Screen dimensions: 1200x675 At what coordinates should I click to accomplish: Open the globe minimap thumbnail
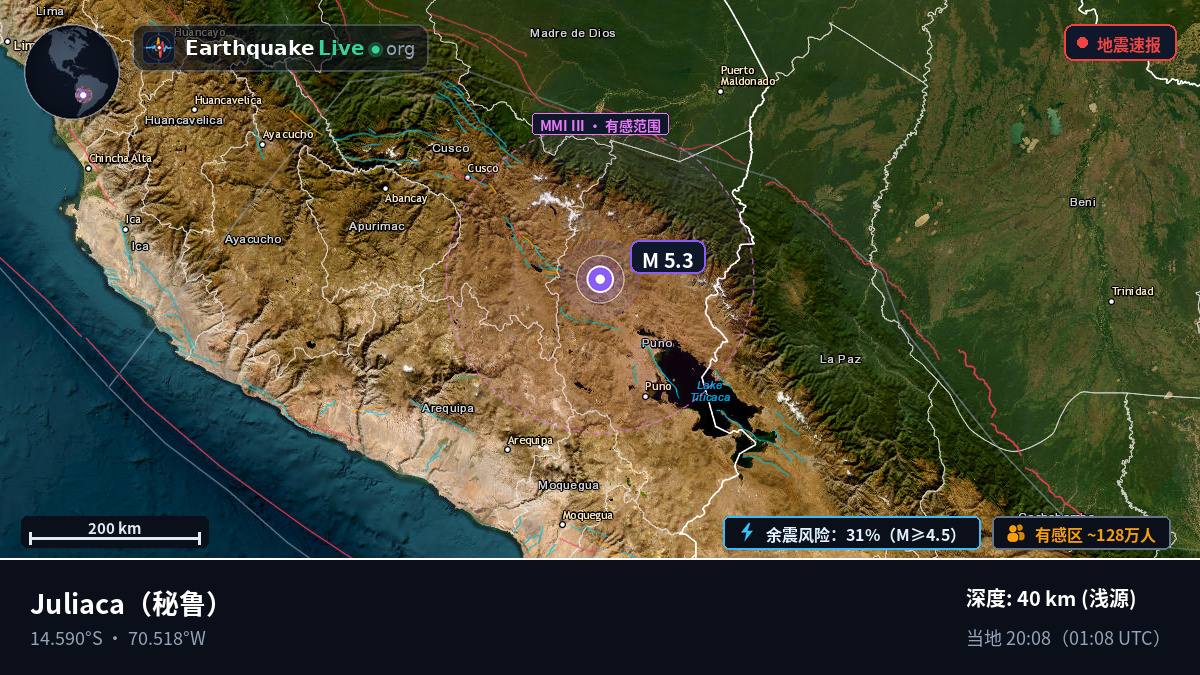72,72
